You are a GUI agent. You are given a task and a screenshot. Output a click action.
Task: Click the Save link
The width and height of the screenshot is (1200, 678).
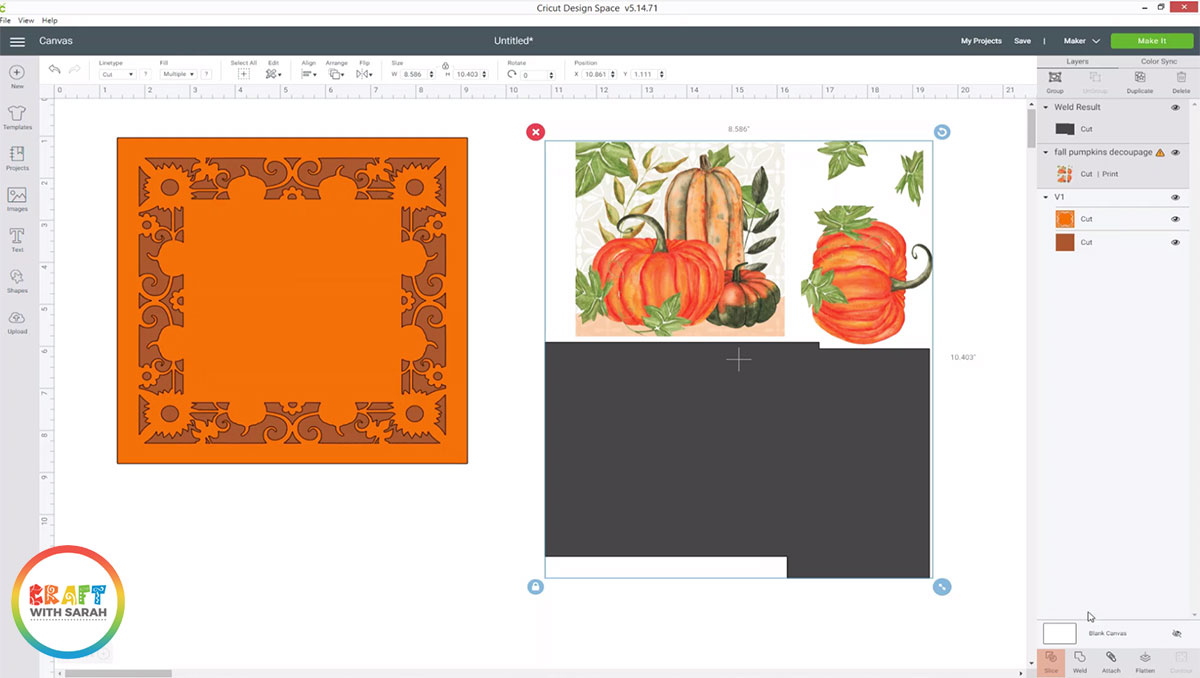click(1022, 41)
